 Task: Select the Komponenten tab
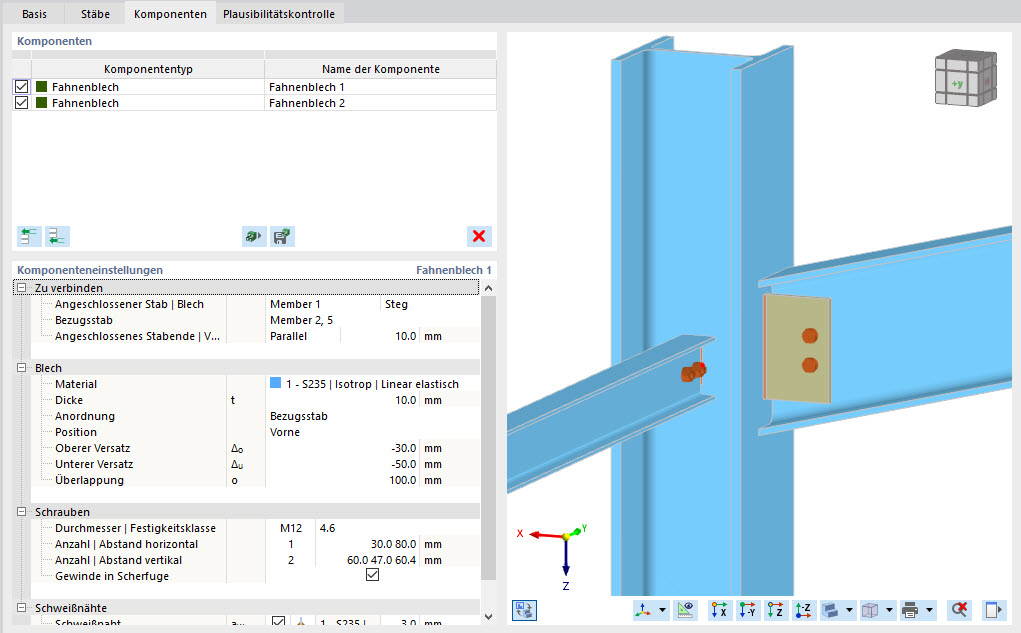coord(170,14)
